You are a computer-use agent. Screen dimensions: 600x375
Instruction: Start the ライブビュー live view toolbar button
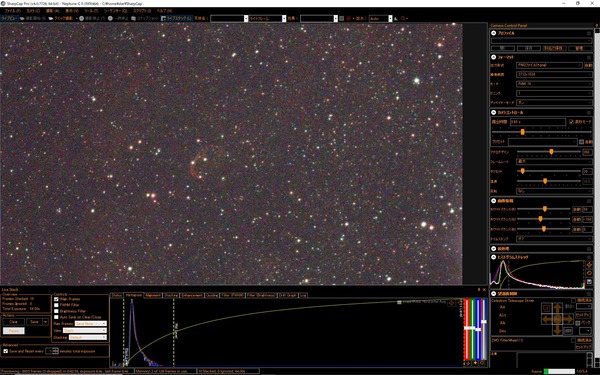(10, 18)
